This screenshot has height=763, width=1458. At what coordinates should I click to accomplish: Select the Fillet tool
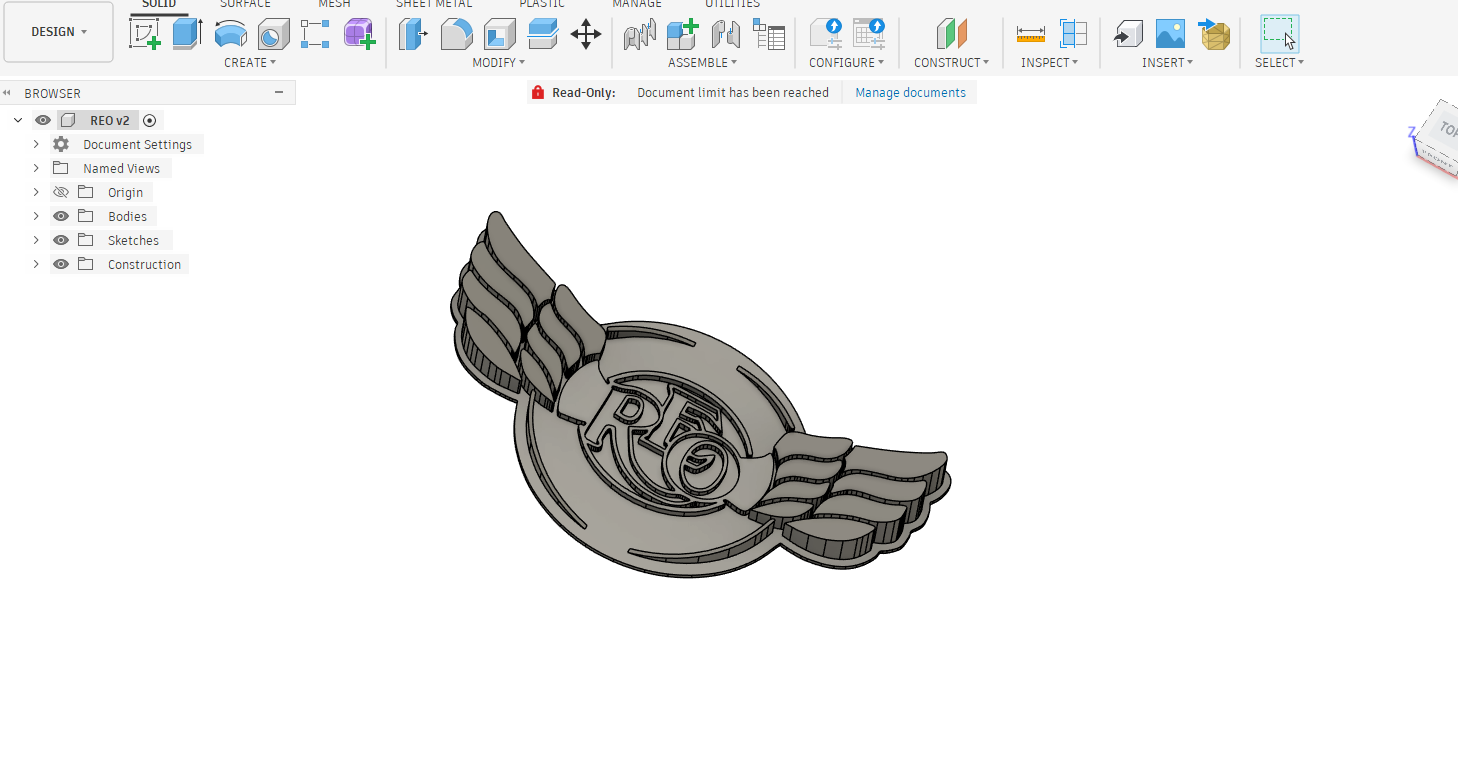pos(456,34)
